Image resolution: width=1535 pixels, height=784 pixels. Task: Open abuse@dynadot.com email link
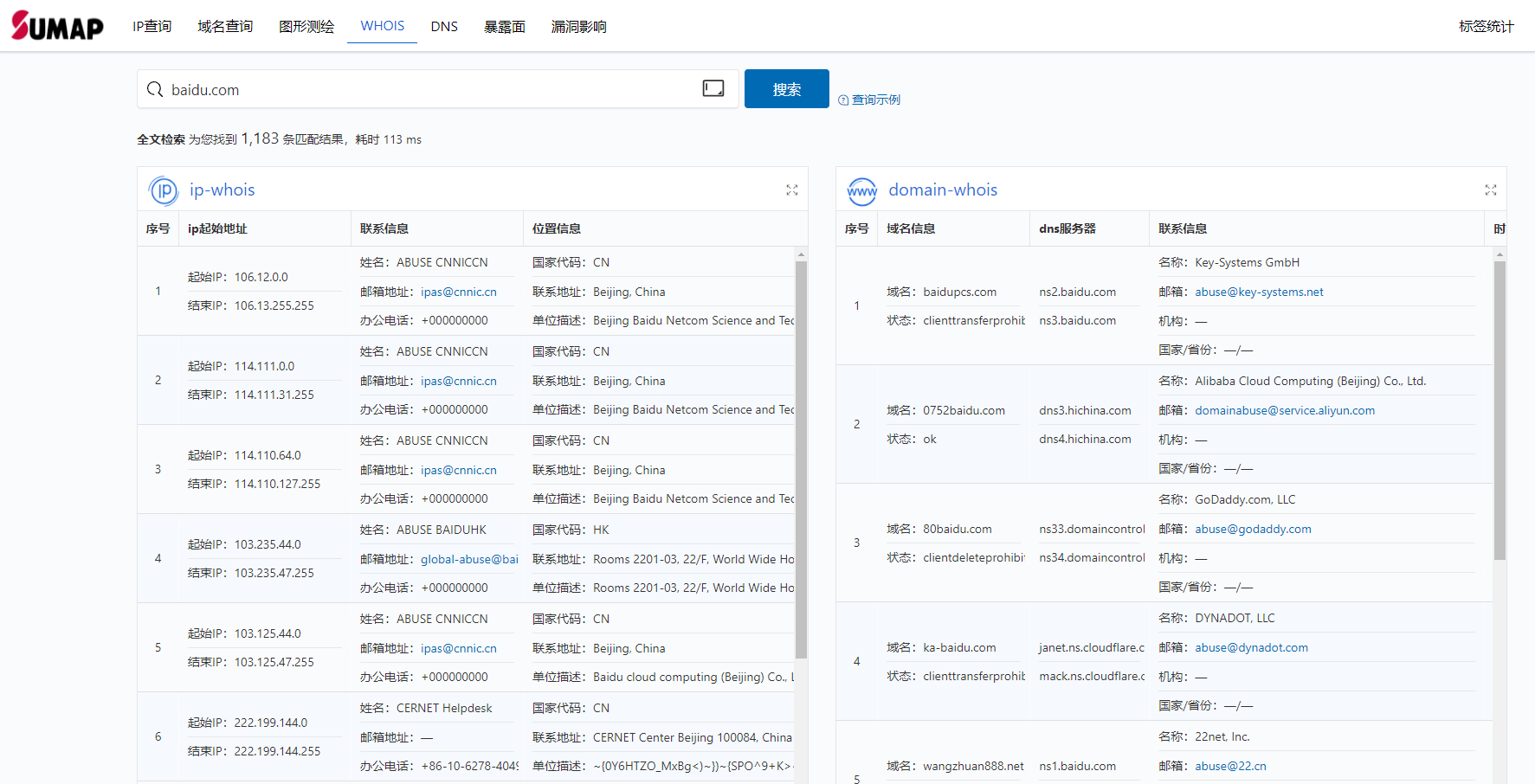pyautogui.click(x=1251, y=647)
